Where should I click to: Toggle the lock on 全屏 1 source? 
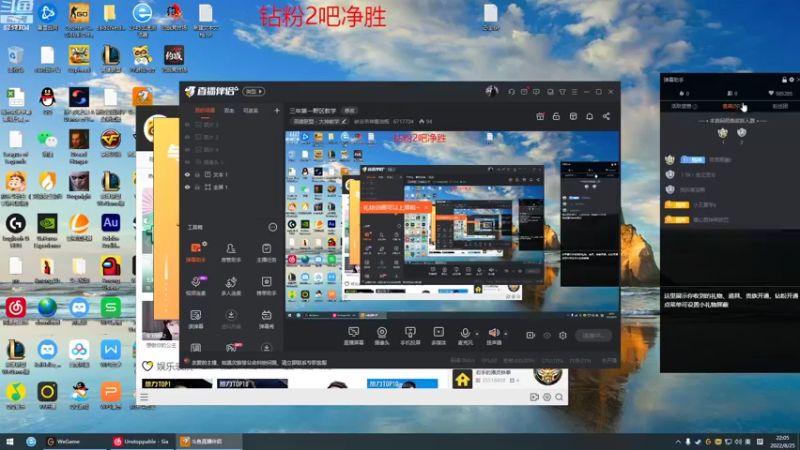(197, 187)
